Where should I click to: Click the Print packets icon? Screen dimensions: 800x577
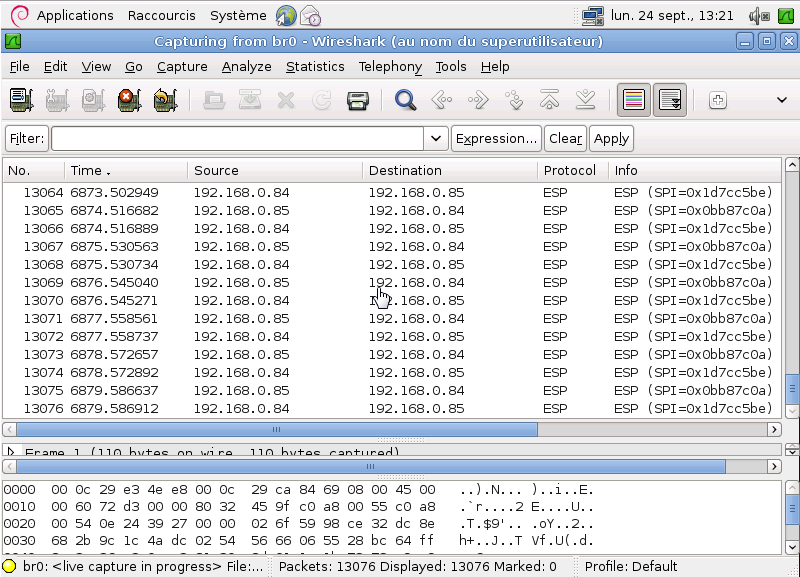(358, 100)
